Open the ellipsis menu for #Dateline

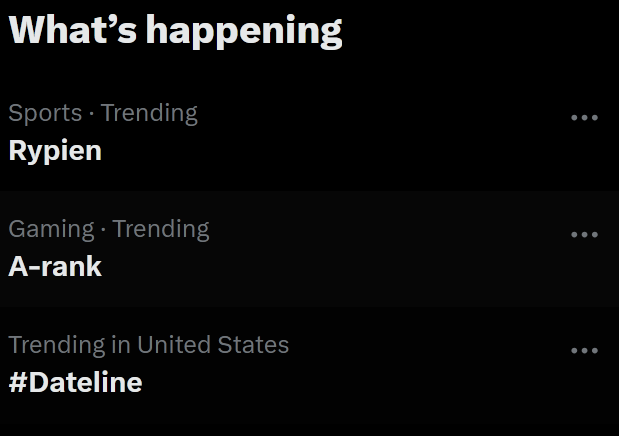point(584,351)
